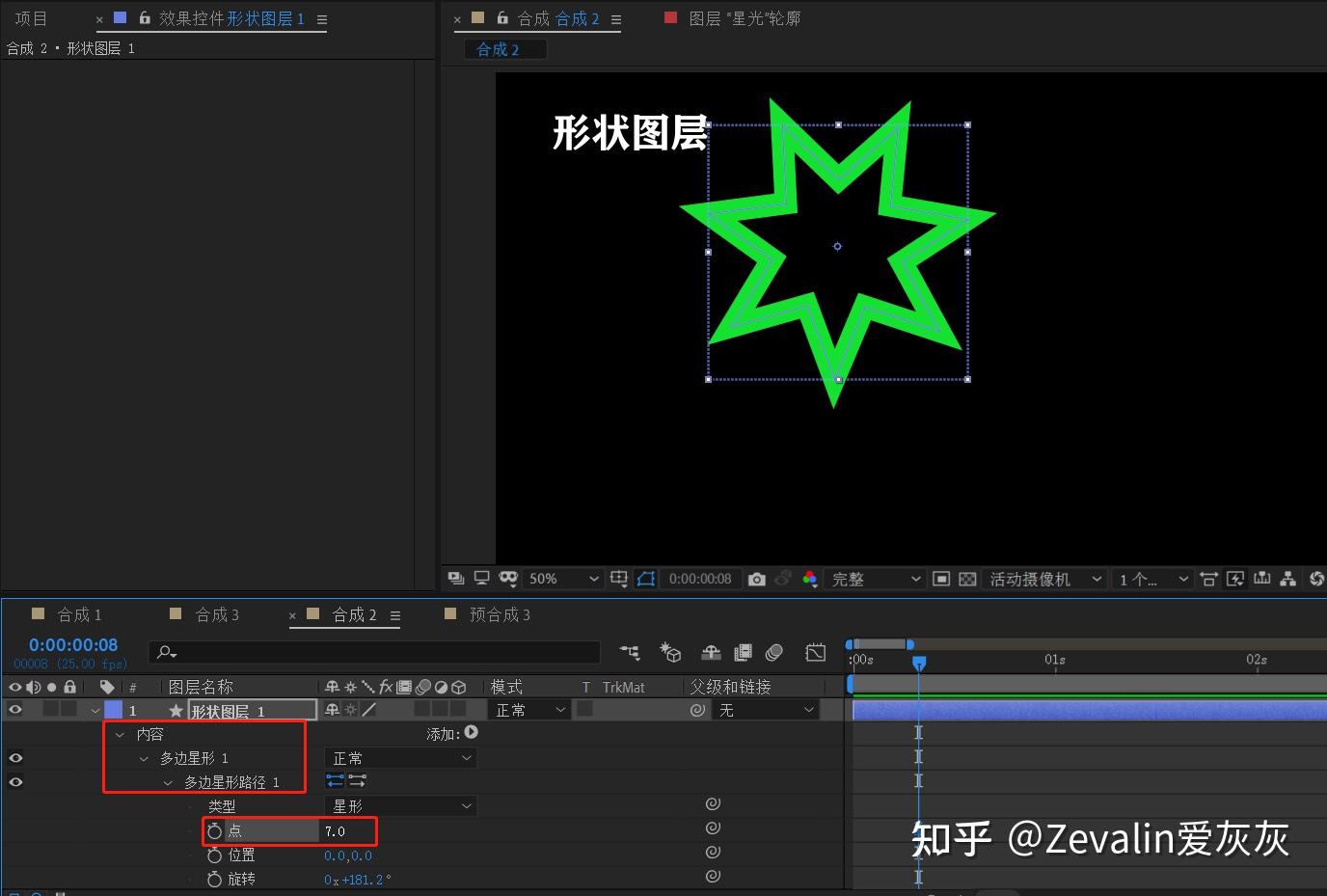Hide 形状图层 1 layer with eye icon
Screen dimensions: 1327x896
(15, 710)
